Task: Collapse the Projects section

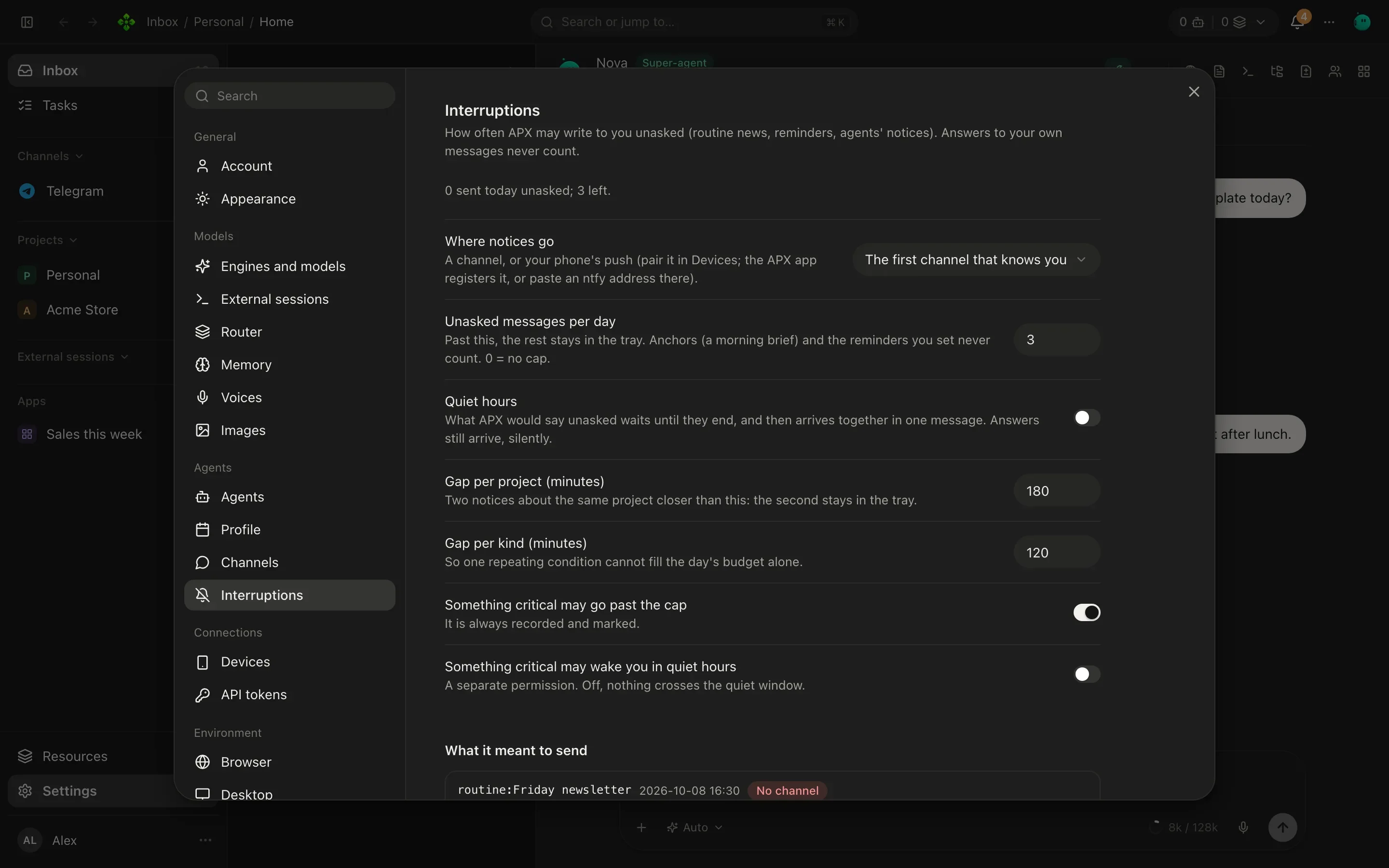Action: coord(48,240)
